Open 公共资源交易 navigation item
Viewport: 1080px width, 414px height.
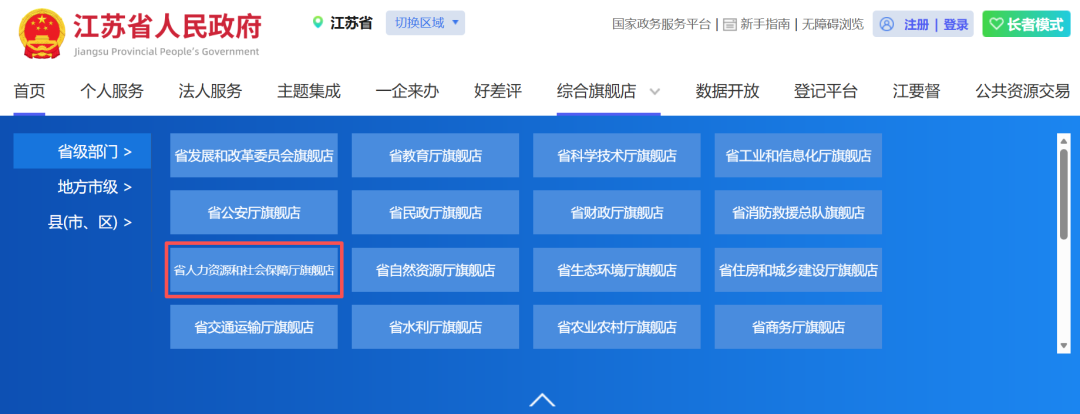[1022, 91]
